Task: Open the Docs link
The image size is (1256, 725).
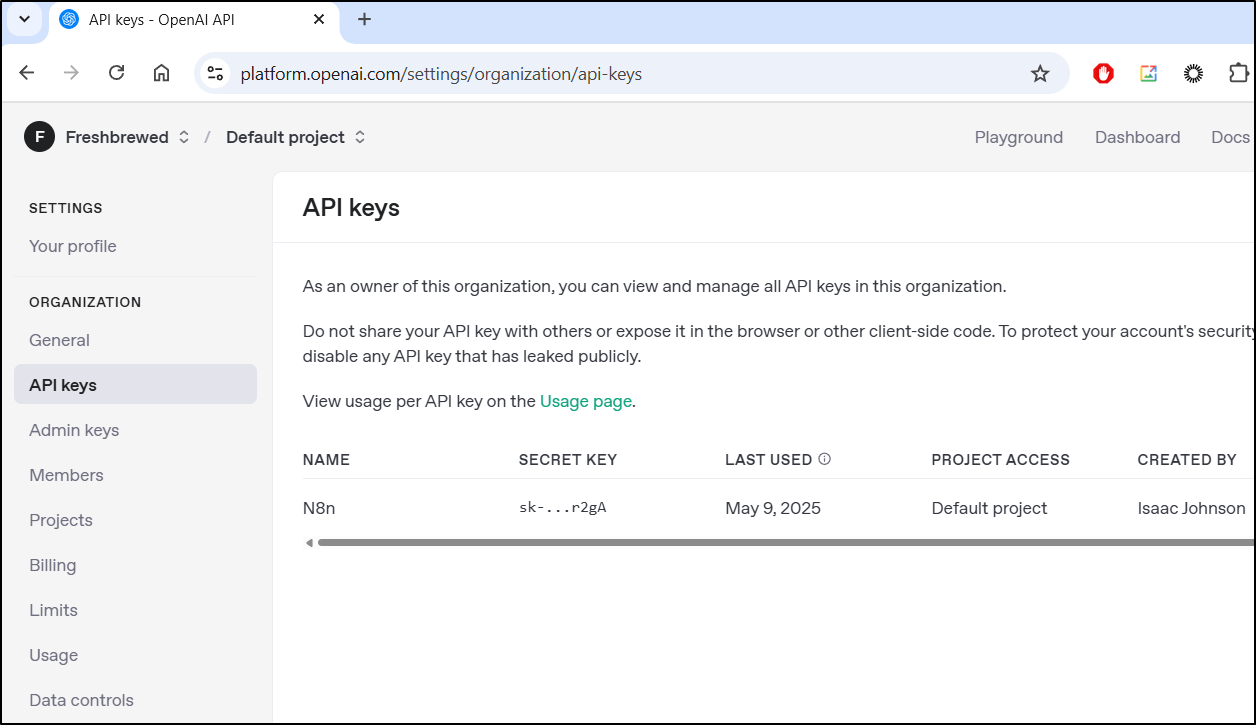Action: (1230, 137)
